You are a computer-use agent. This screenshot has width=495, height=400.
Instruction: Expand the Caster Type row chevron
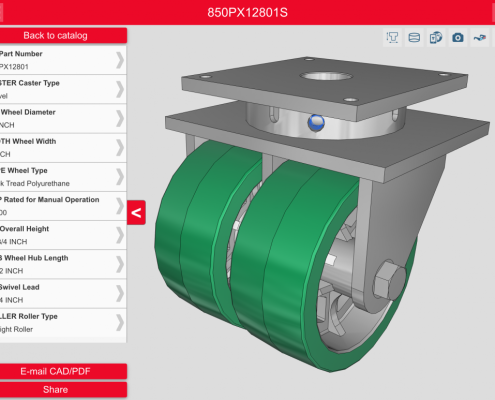(120, 89)
